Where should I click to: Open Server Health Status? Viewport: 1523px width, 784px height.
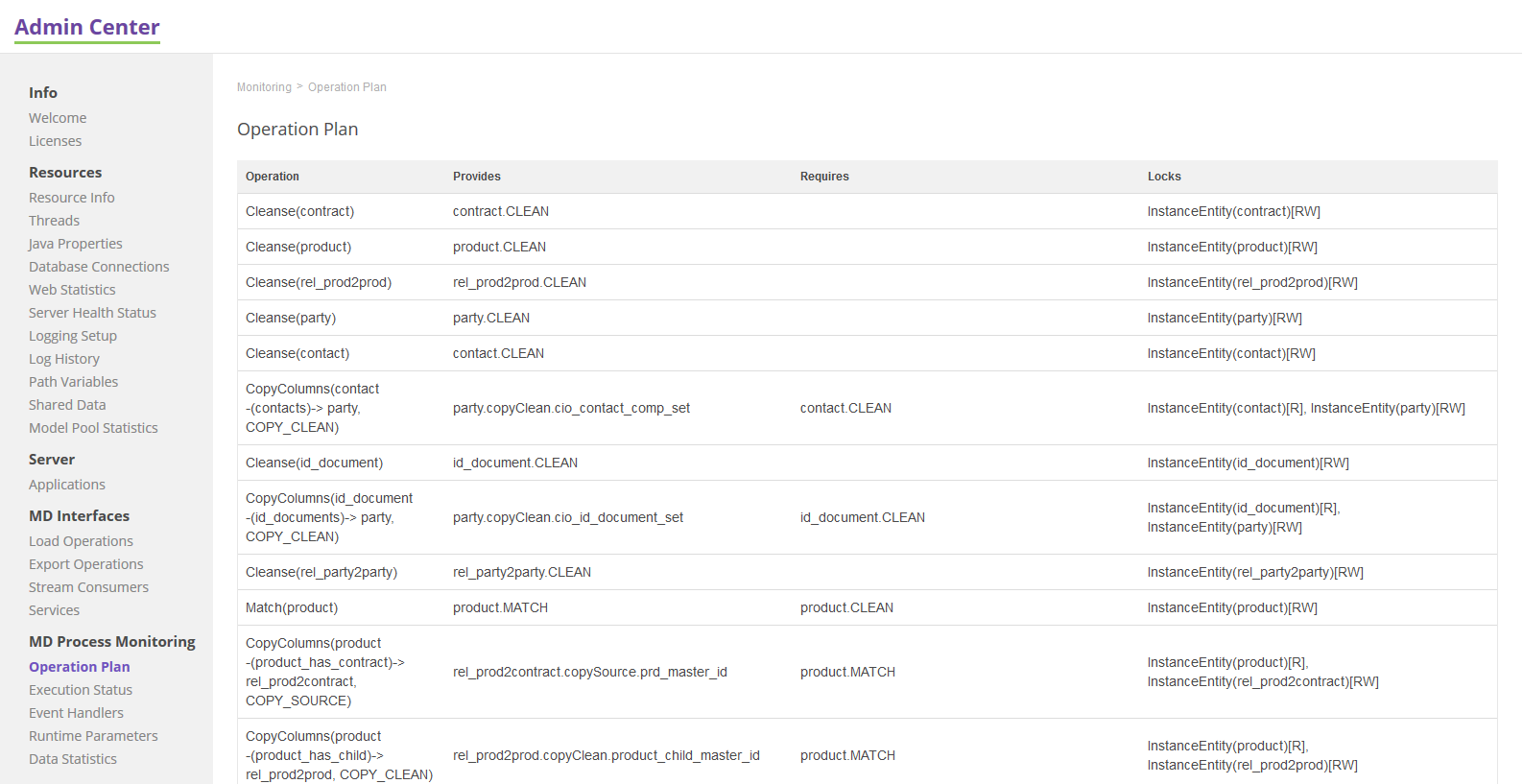pyautogui.click(x=92, y=313)
